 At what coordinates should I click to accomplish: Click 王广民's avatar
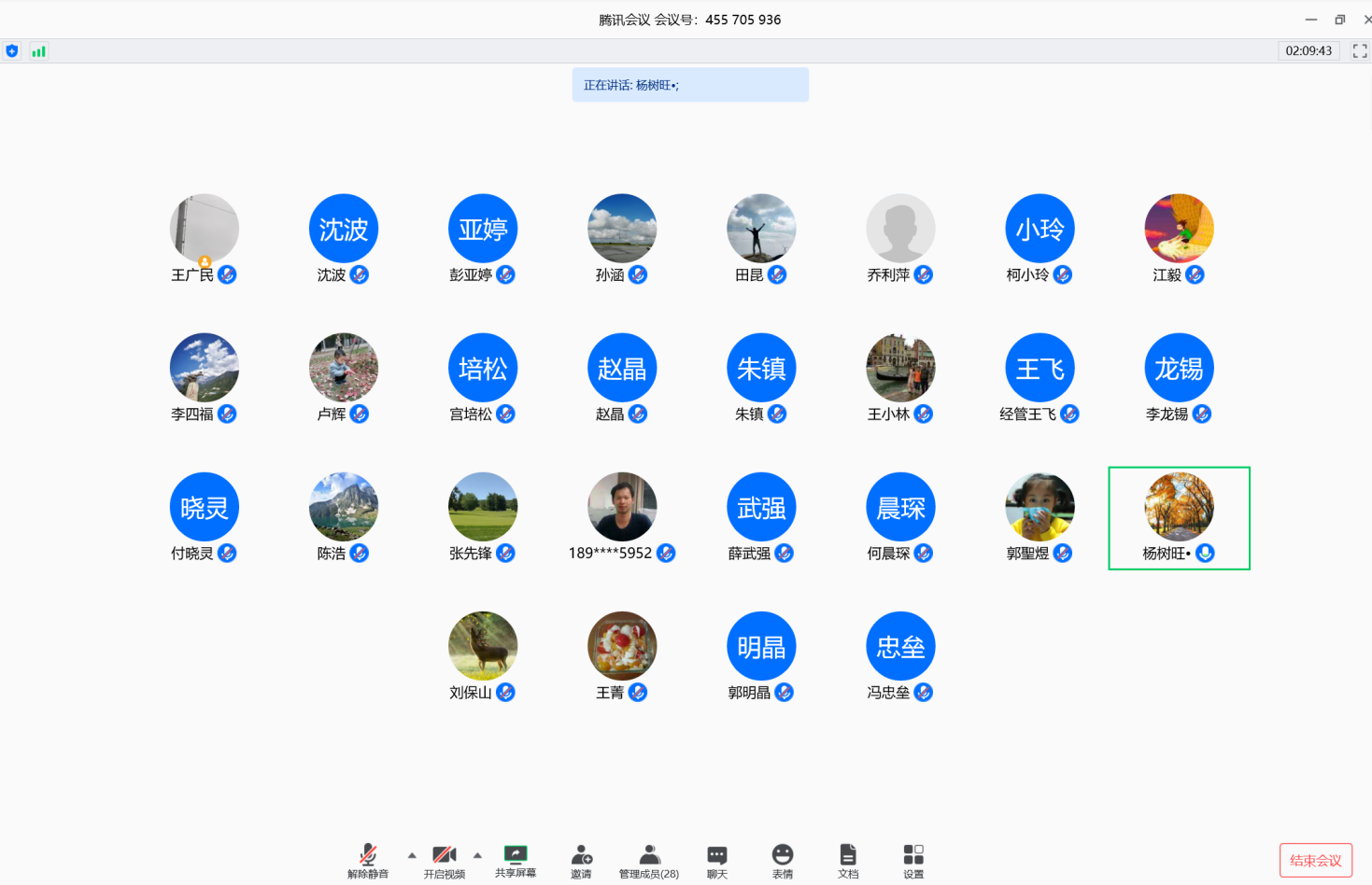point(205,229)
